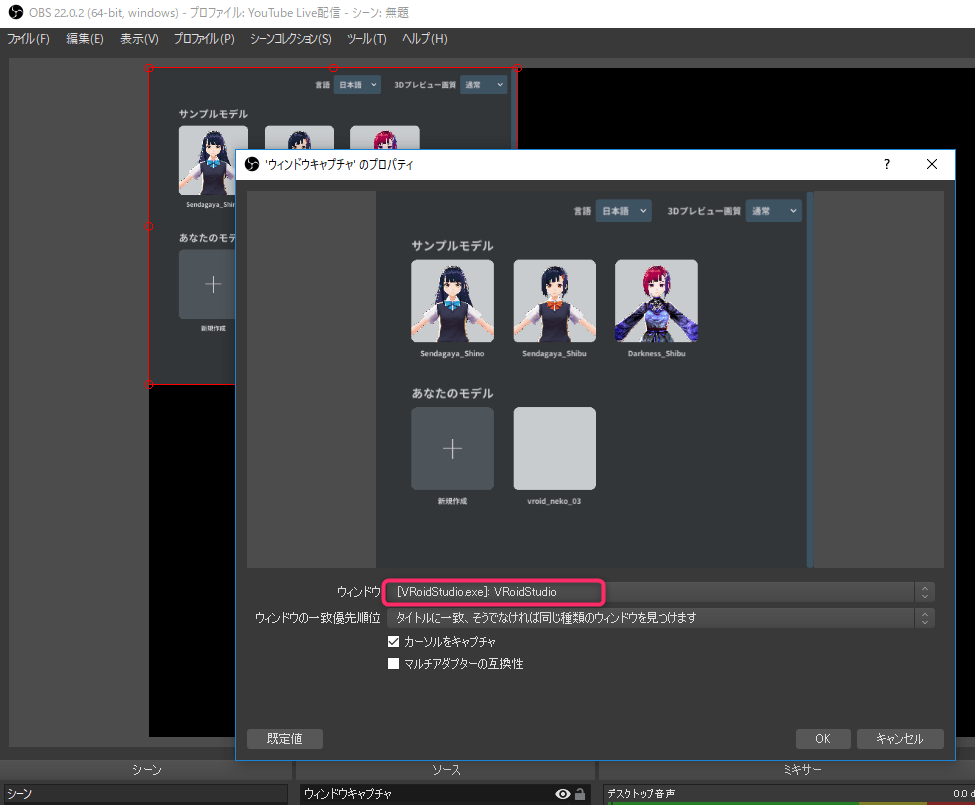Expand the 3Dプレビュー画質 通常 dropdown in dialog
Viewport: 975px width, 805px height.
coord(775,211)
